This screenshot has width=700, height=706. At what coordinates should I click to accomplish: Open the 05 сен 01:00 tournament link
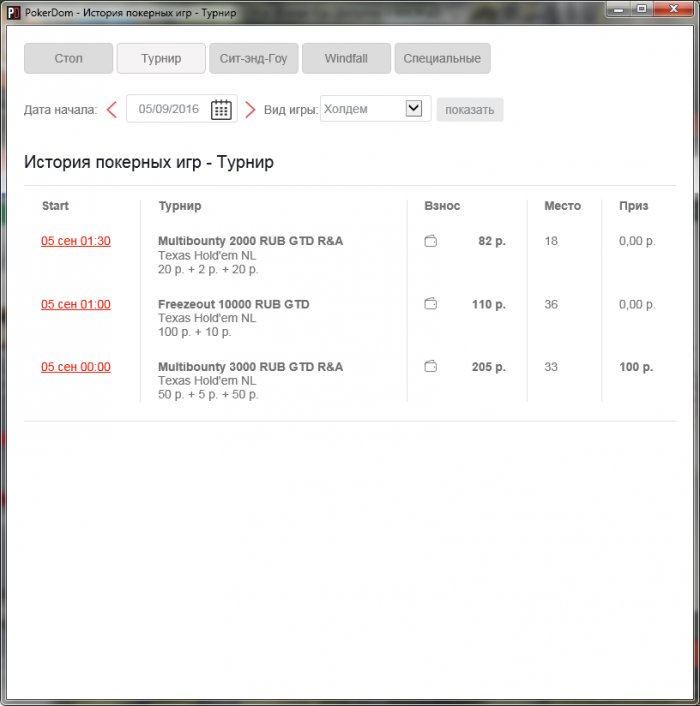[76, 304]
